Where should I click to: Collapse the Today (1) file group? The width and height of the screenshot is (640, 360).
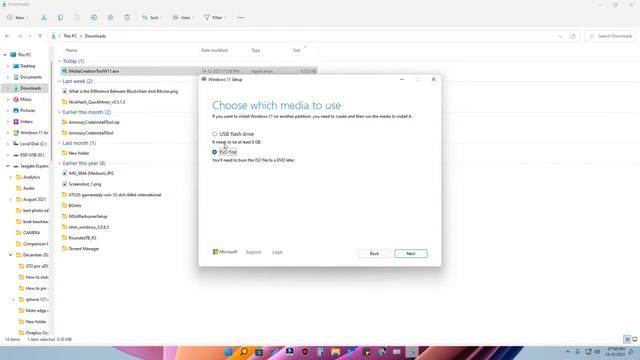(60, 61)
